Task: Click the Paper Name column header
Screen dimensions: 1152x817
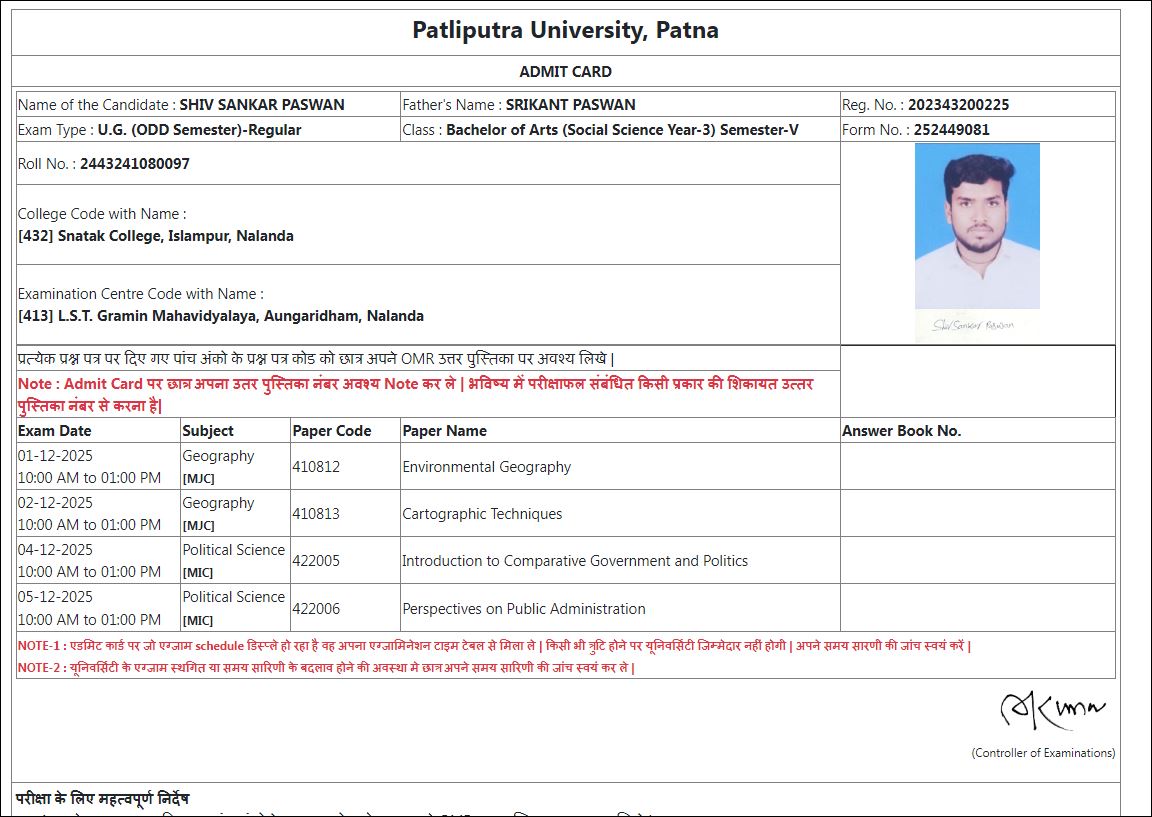Action: [x=444, y=431]
